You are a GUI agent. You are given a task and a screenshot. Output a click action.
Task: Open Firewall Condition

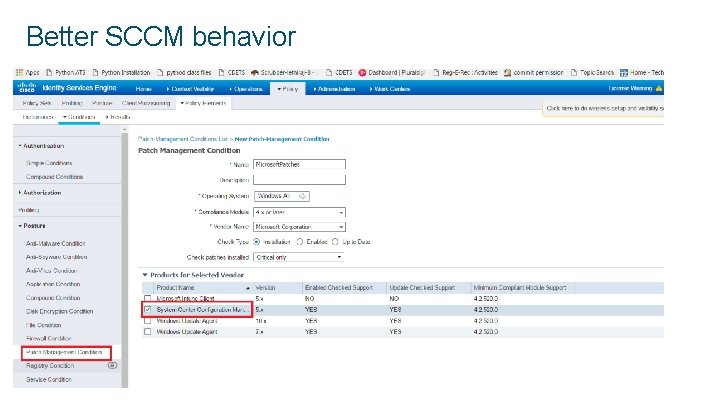[x=49, y=338]
